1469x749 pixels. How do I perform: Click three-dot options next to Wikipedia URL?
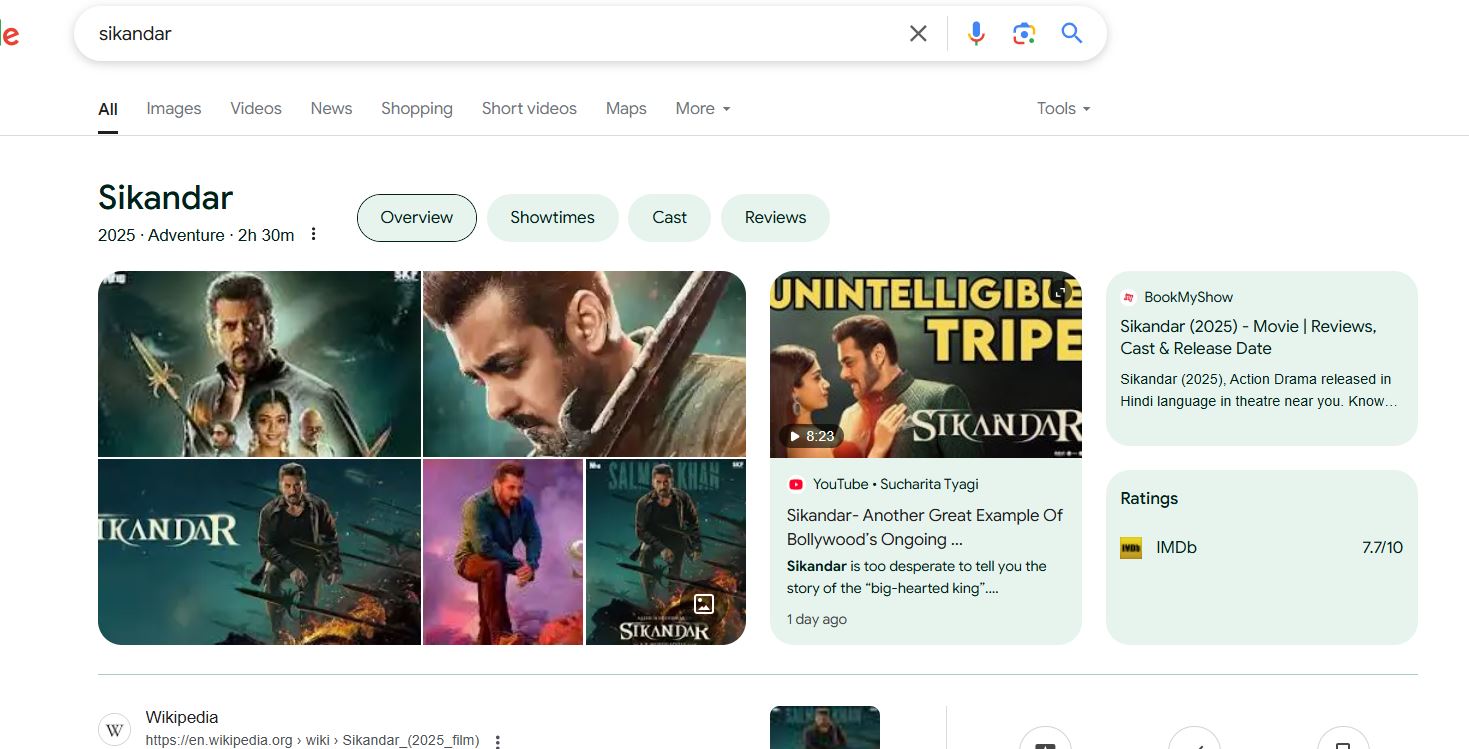coord(498,741)
